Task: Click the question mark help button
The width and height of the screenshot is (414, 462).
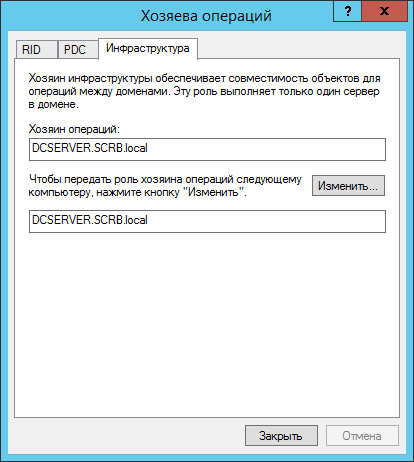Action: (347, 12)
